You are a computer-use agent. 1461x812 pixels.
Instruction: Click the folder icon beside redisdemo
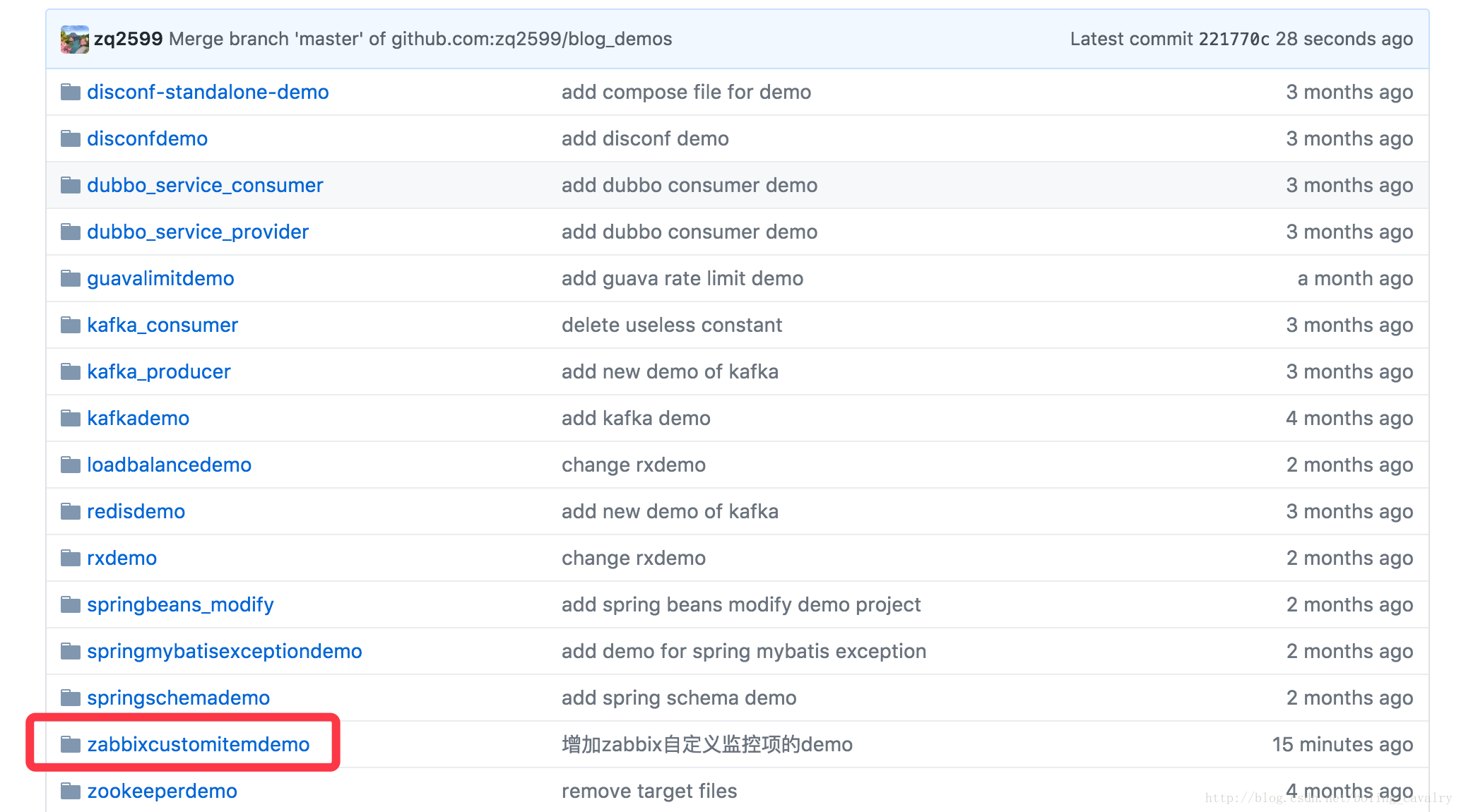pyautogui.click(x=70, y=511)
